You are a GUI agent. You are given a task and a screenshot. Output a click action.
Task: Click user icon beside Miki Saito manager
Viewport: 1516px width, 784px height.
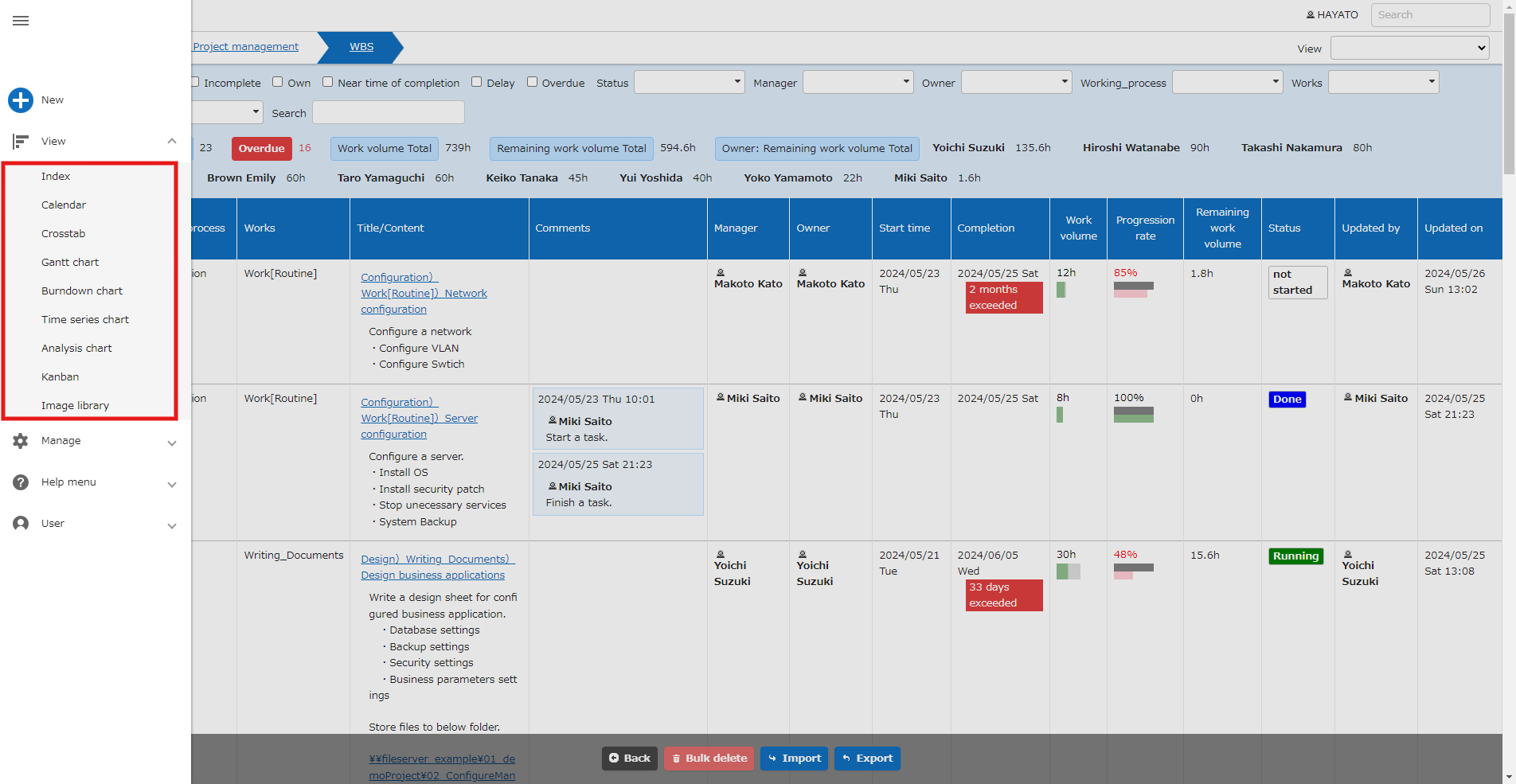[721, 398]
